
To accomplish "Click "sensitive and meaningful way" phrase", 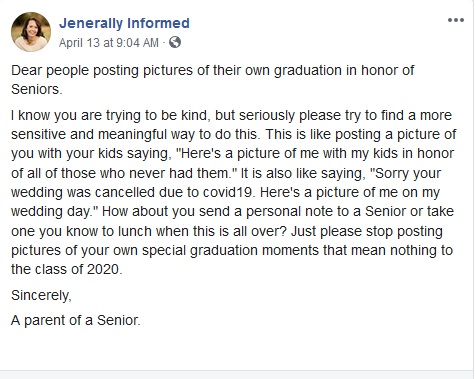I will [x=101, y=134].
